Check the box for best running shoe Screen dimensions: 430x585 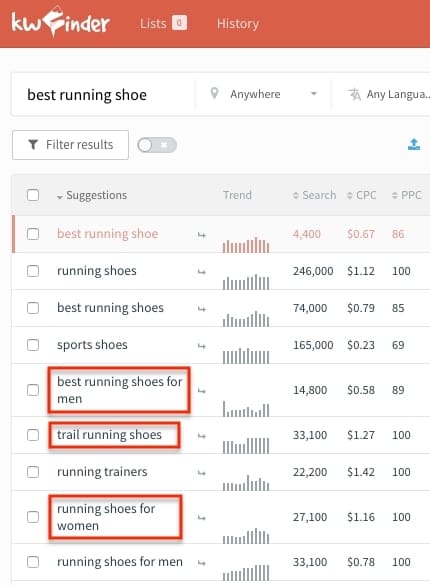click(x=33, y=234)
